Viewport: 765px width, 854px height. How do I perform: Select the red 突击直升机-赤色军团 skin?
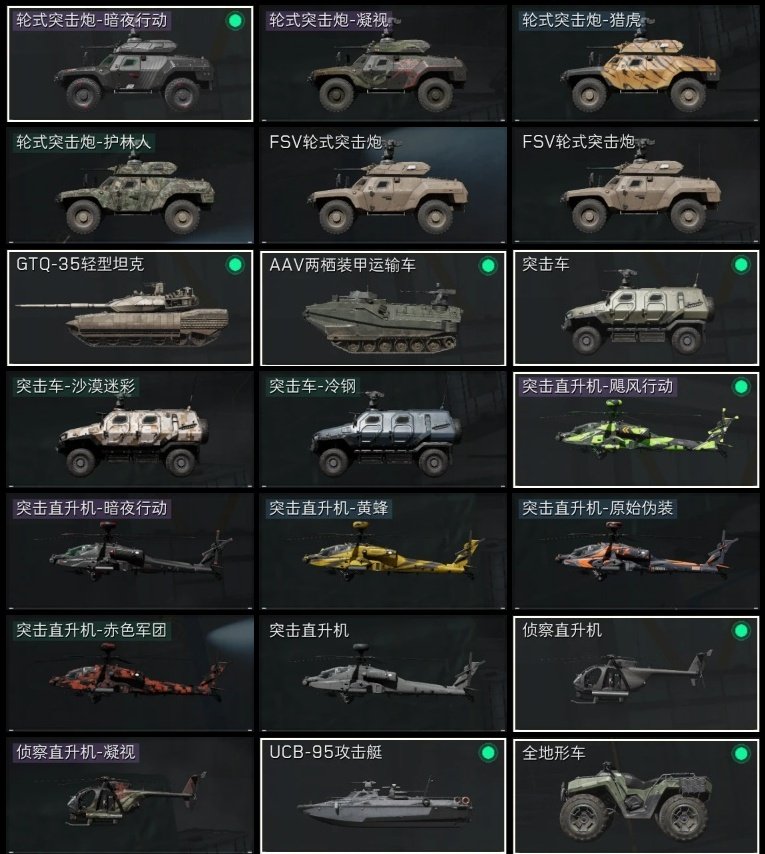point(130,674)
